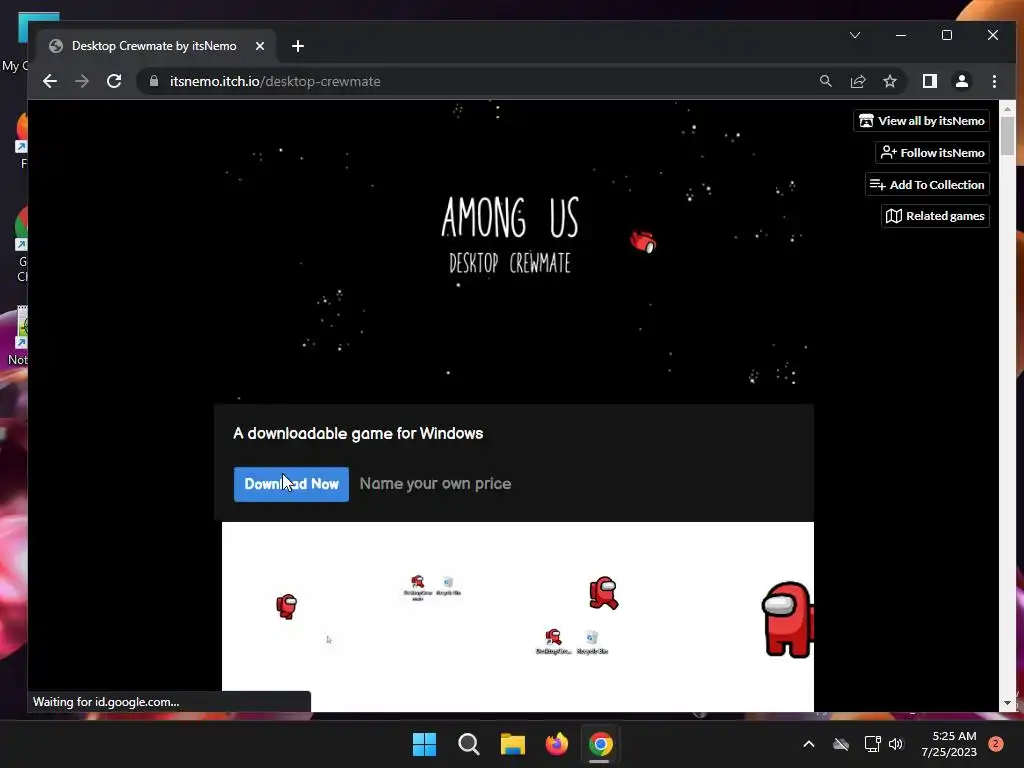Viewport: 1024px width, 768px height.
Task: Open volume control tray icon
Action: (896, 744)
